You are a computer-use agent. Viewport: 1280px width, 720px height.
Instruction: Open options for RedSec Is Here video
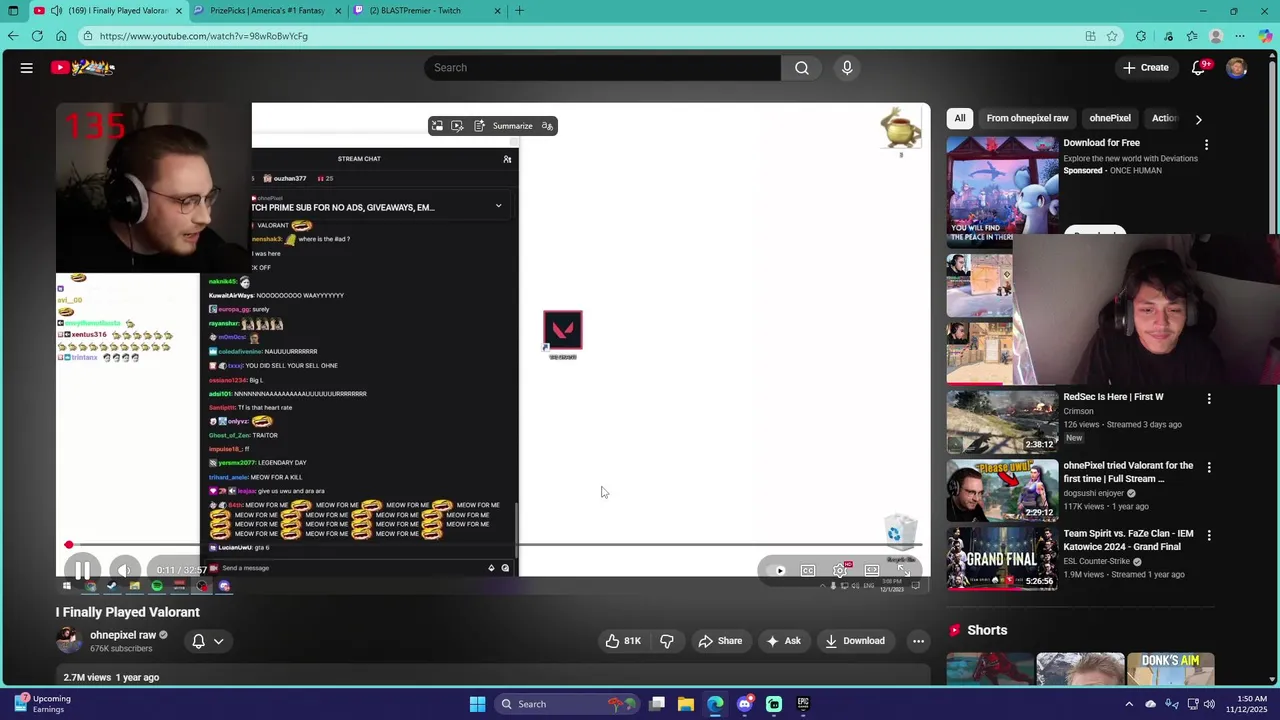1209,399
